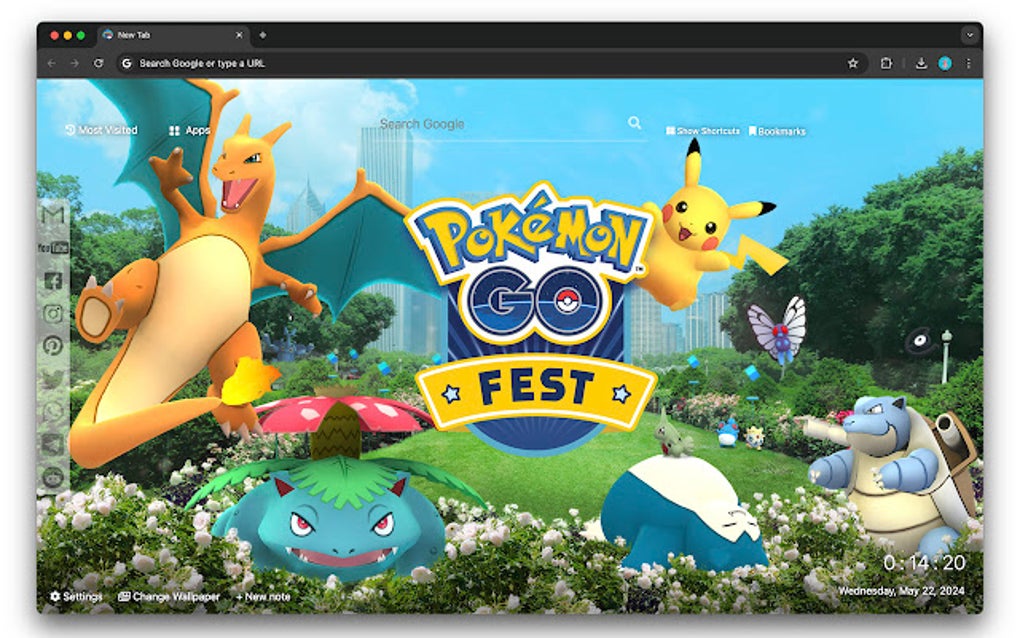Open the Extensions puzzle-piece icon
The width and height of the screenshot is (1020, 638).
tap(886, 63)
